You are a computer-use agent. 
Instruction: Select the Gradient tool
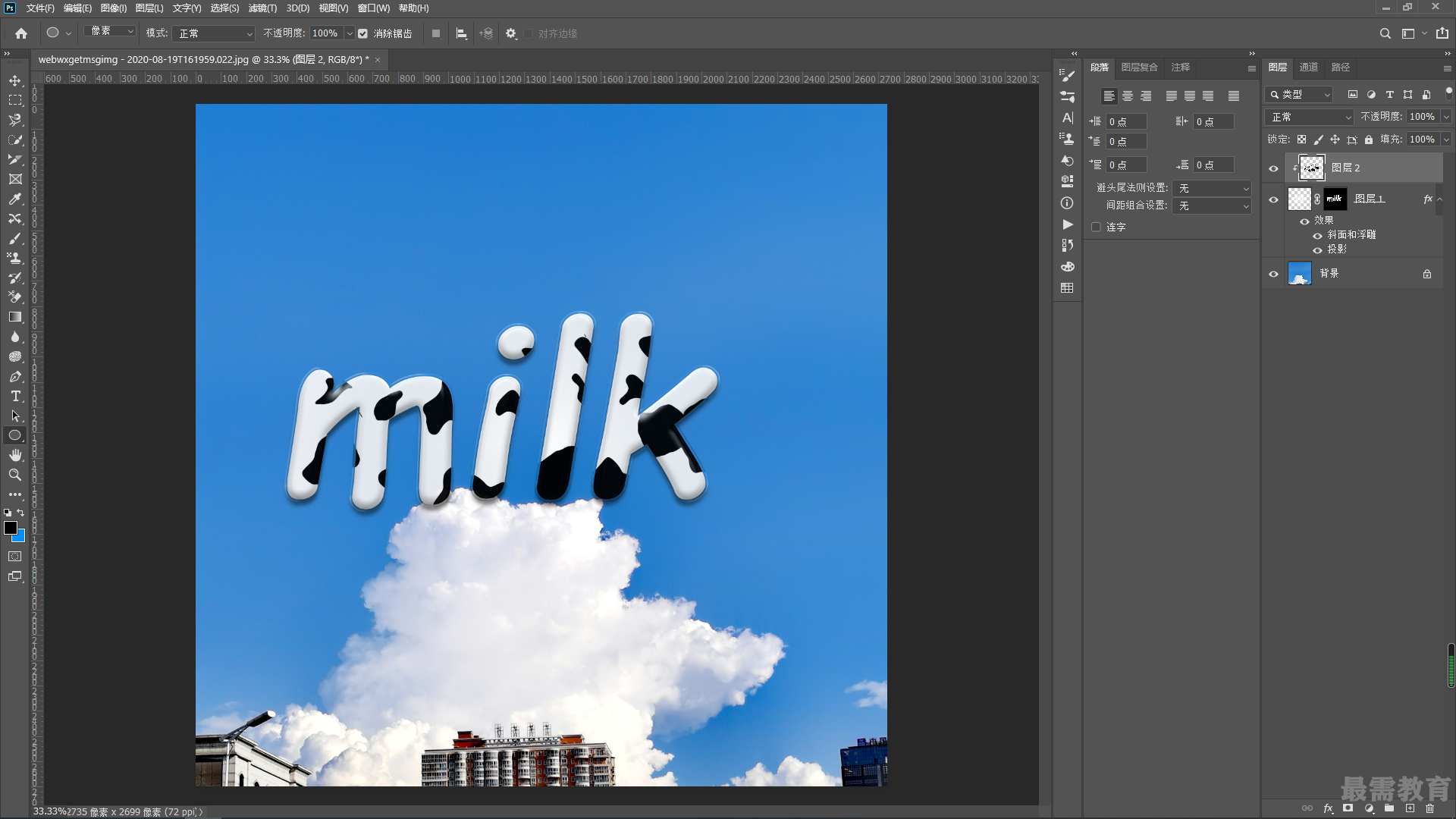(x=15, y=317)
